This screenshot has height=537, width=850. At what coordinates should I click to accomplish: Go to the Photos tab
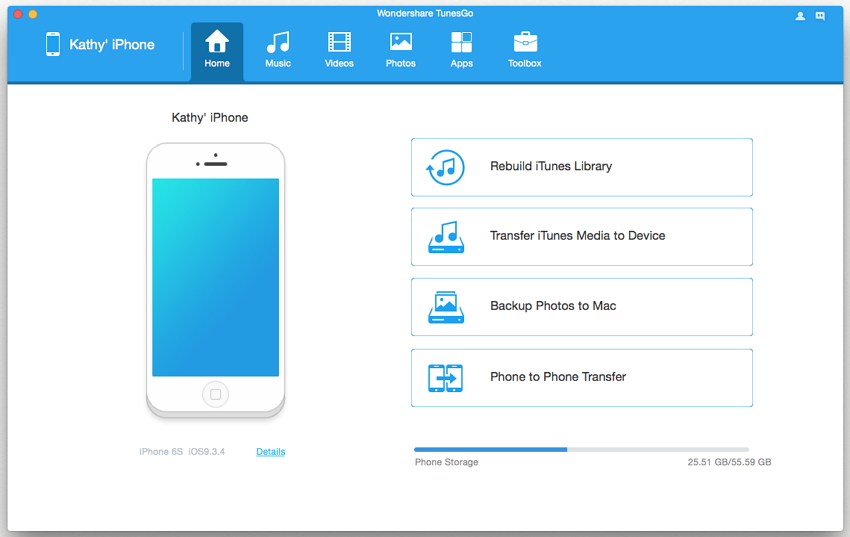coord(400,49)
